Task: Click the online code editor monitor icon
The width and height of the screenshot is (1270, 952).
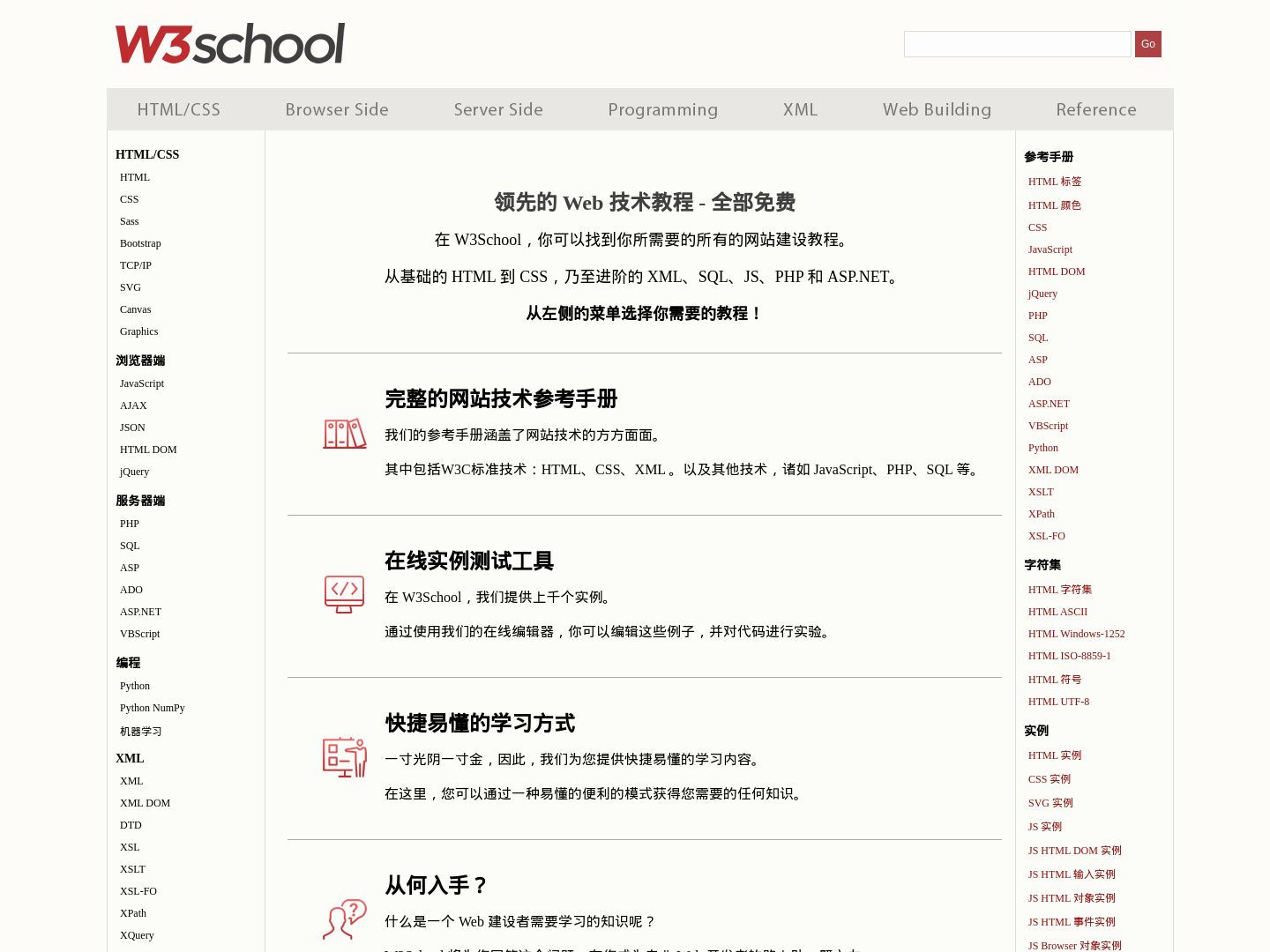Action: 345,594
